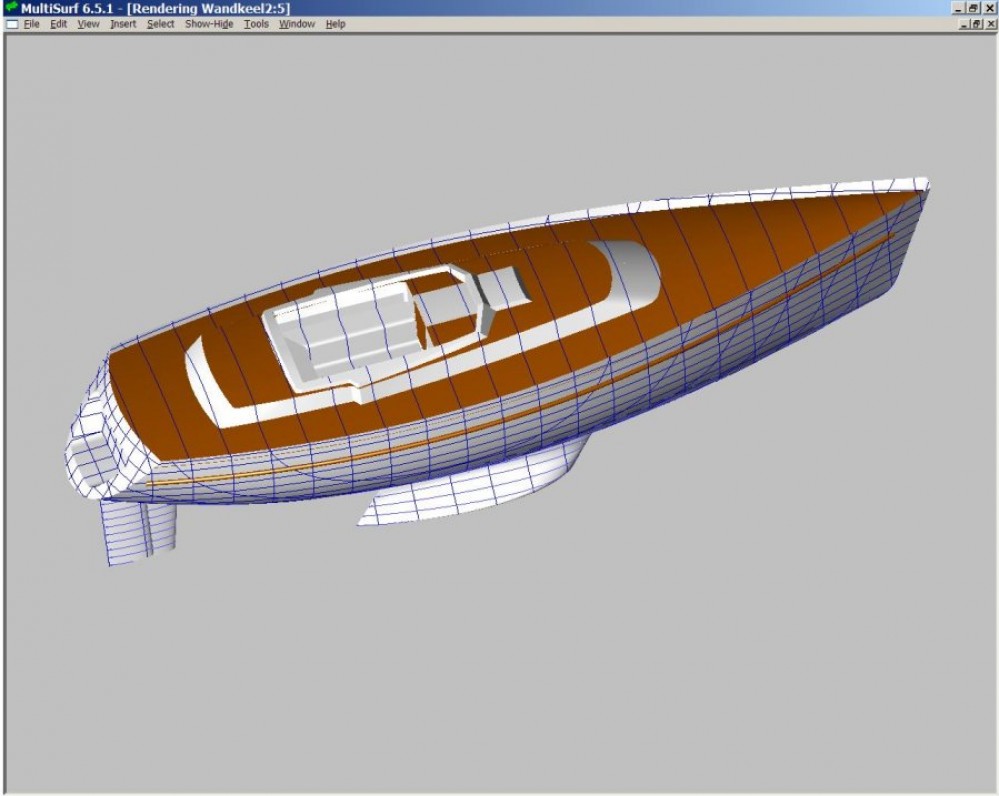Open the Help menu
Image resolution: width=999 pixels, height=796 pixels.
[x=335, y=24]
